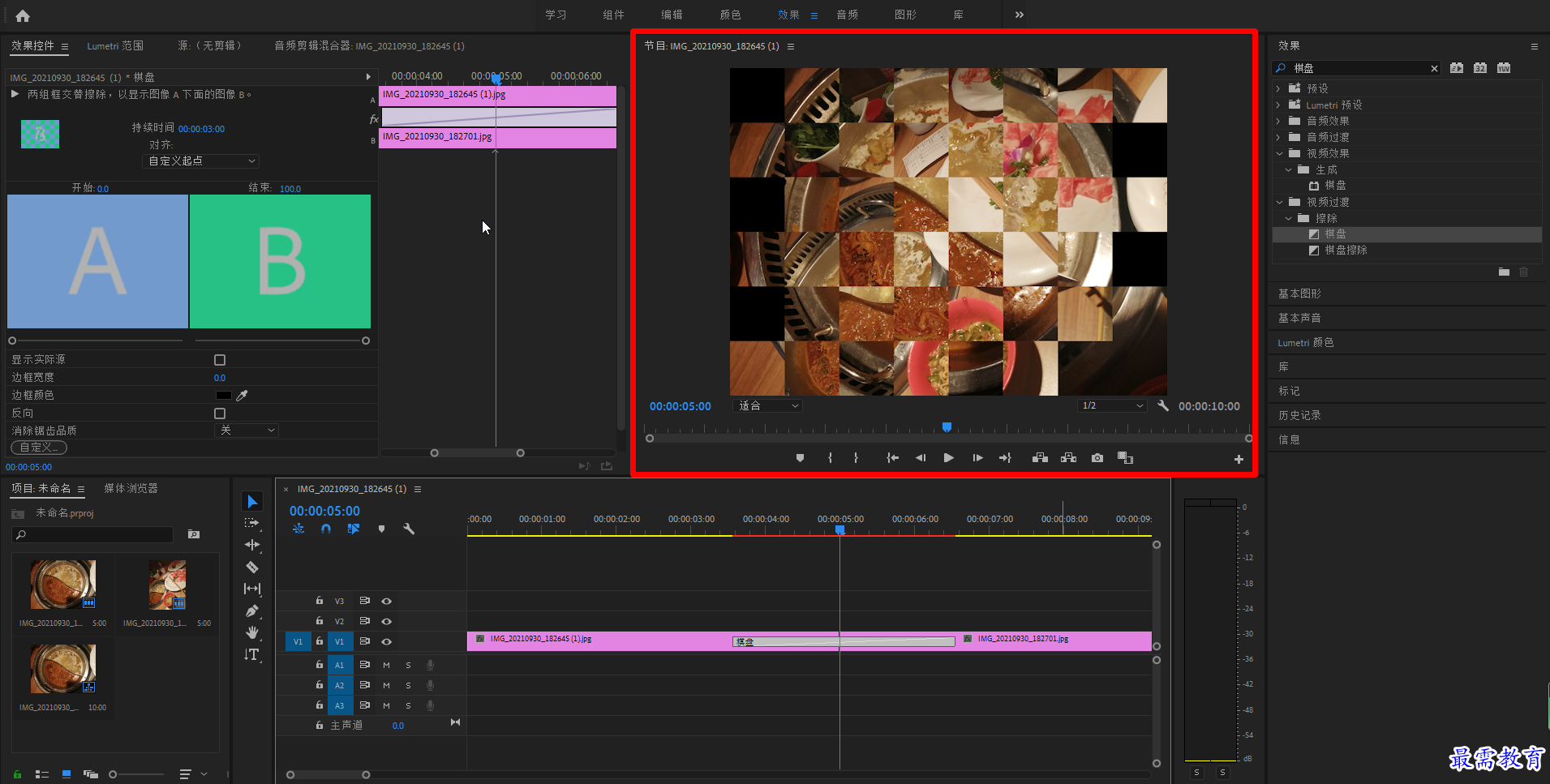Select the Hand tool

pyautogui.click(x=252, y=632)
